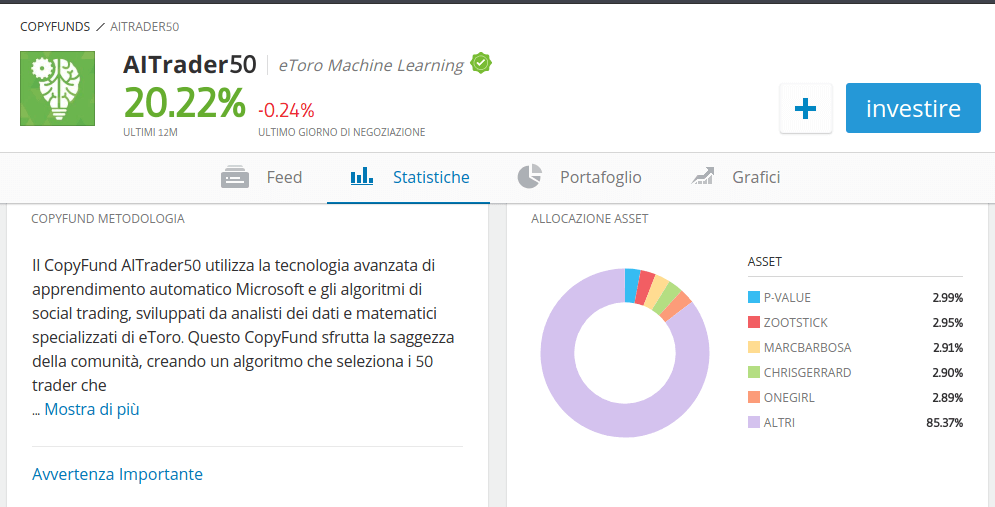Click the red ZOOTSTICK legend swatch
This screenshot has width=995, height=507.
753,323
